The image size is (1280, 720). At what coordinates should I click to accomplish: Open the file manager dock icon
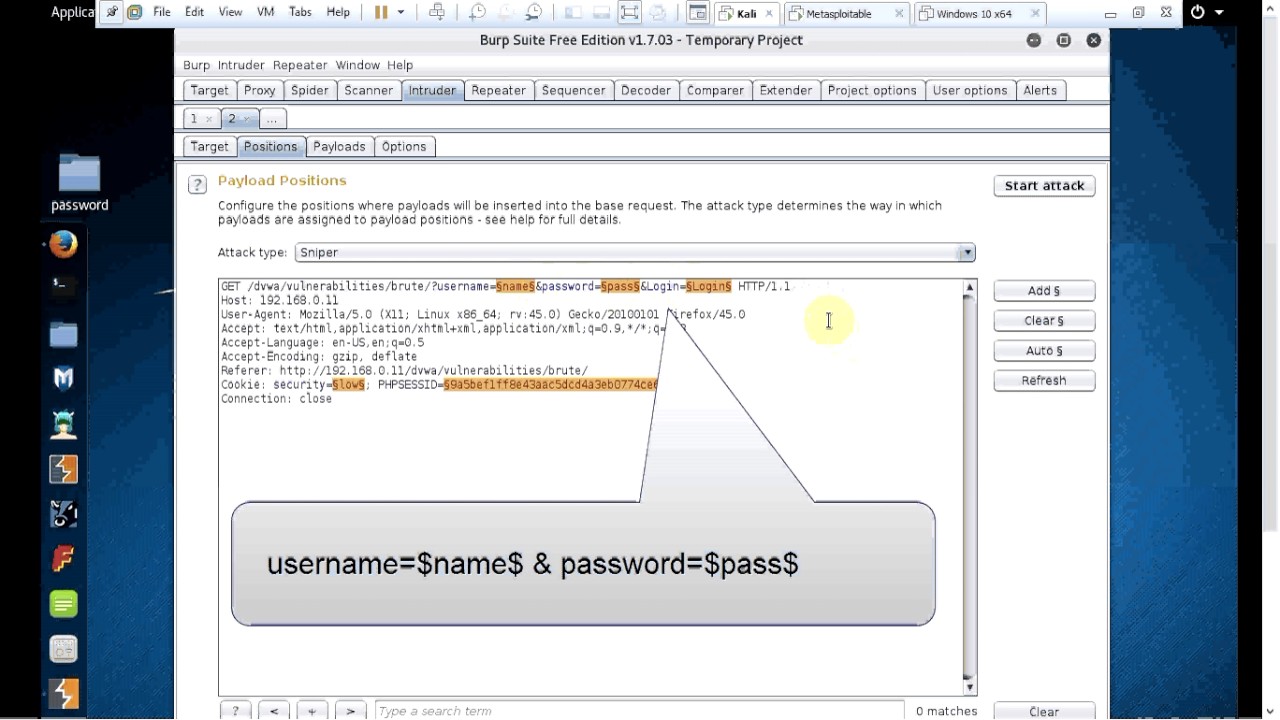[x=63, y=334]
